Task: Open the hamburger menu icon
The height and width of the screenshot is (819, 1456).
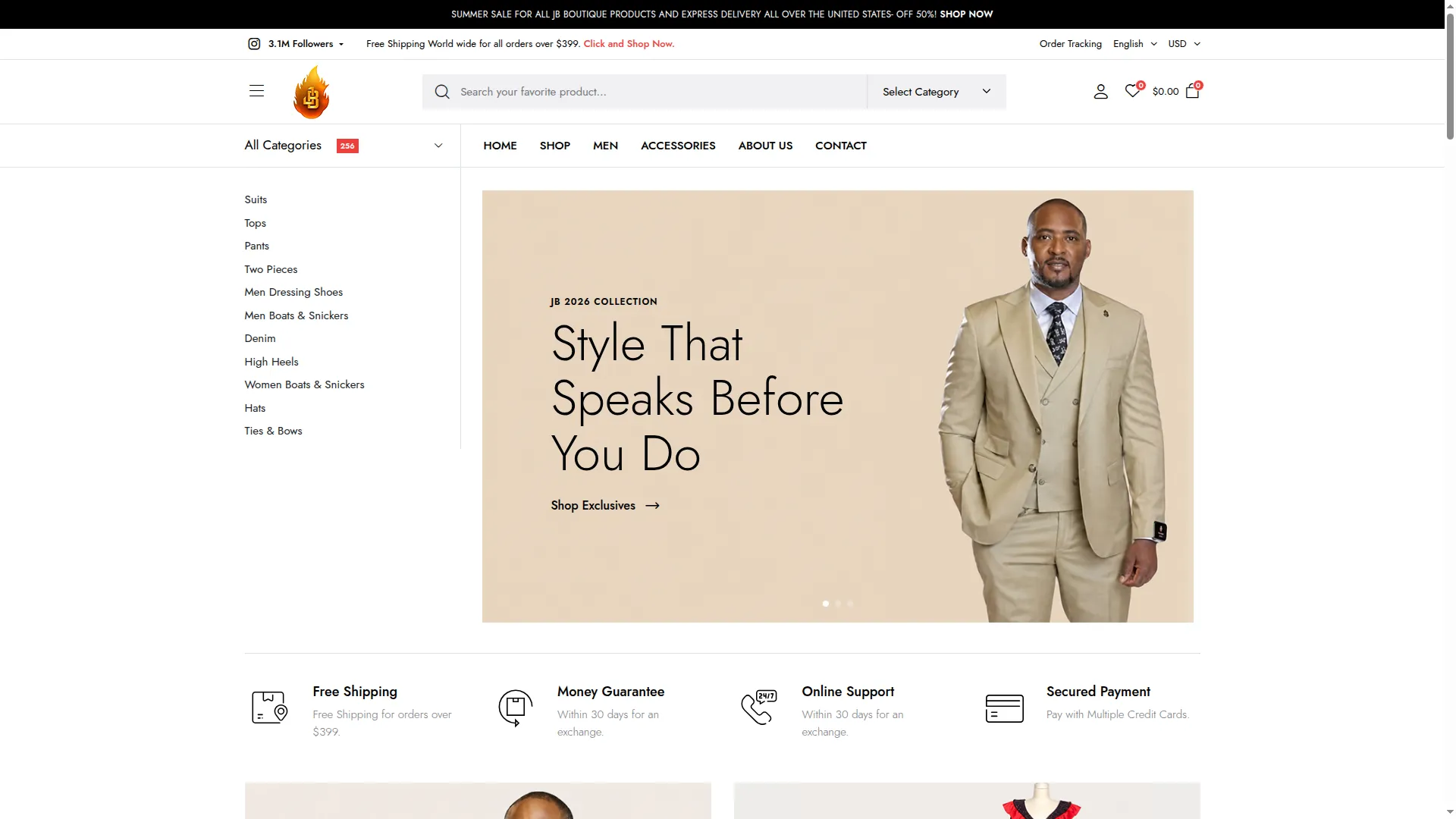Action: click(x=256, y=91)
